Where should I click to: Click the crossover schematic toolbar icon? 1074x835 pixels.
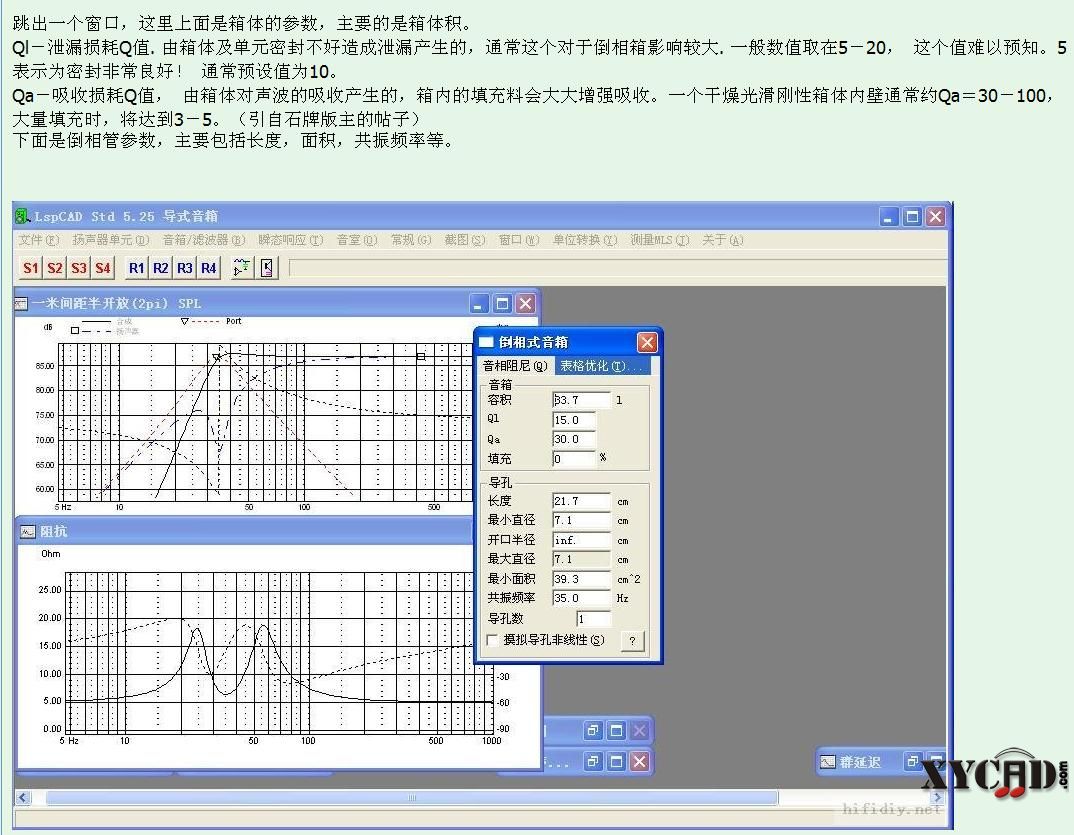[x=242, y=268]
